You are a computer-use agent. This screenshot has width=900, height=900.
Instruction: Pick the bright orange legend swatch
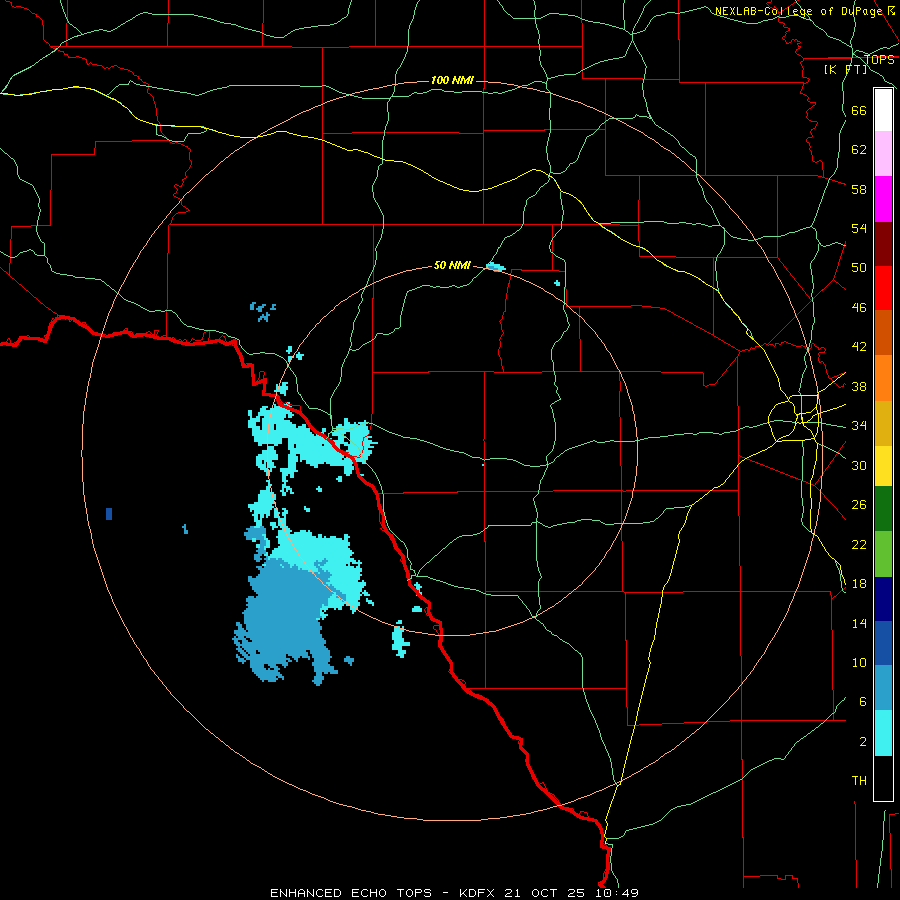[883, 378]
